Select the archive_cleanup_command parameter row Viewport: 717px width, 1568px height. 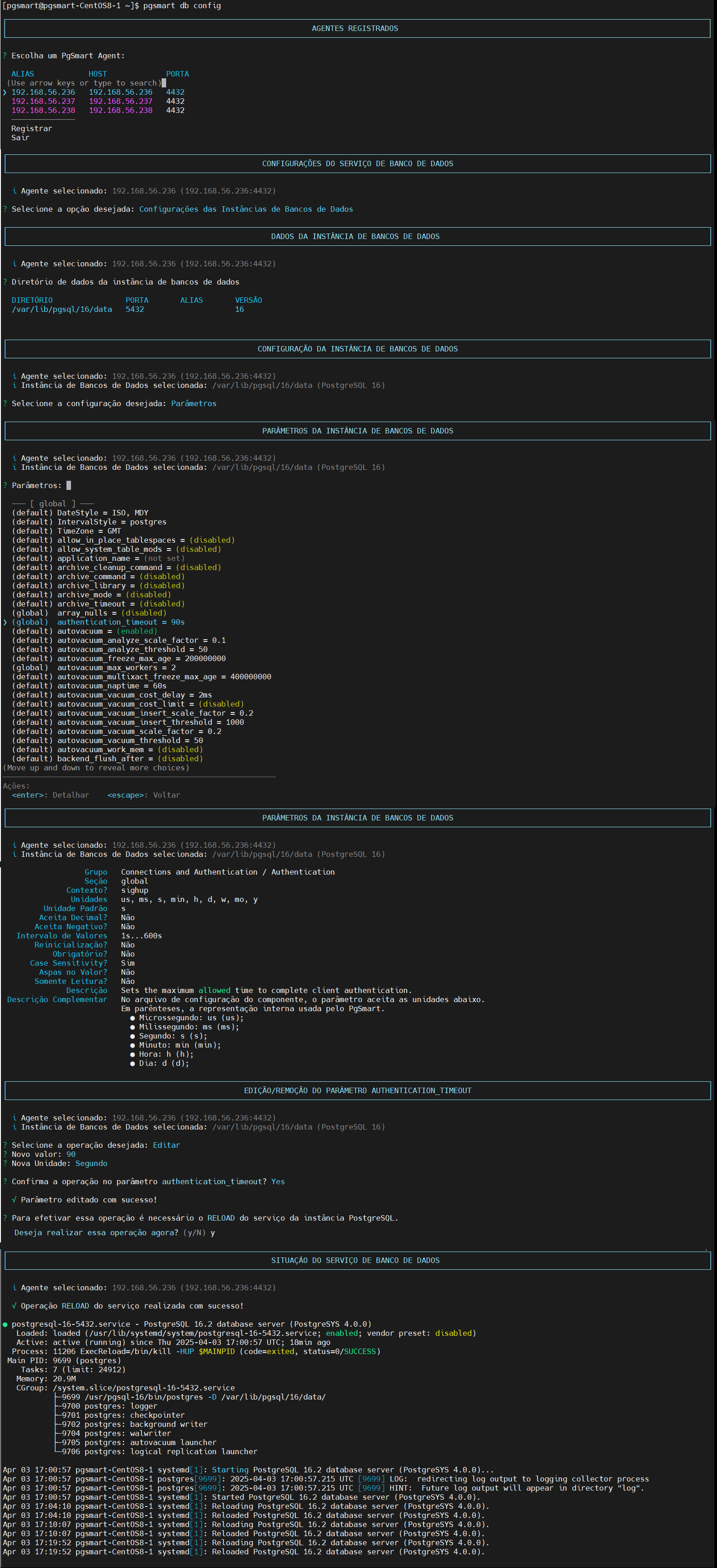tap(116, 567)
